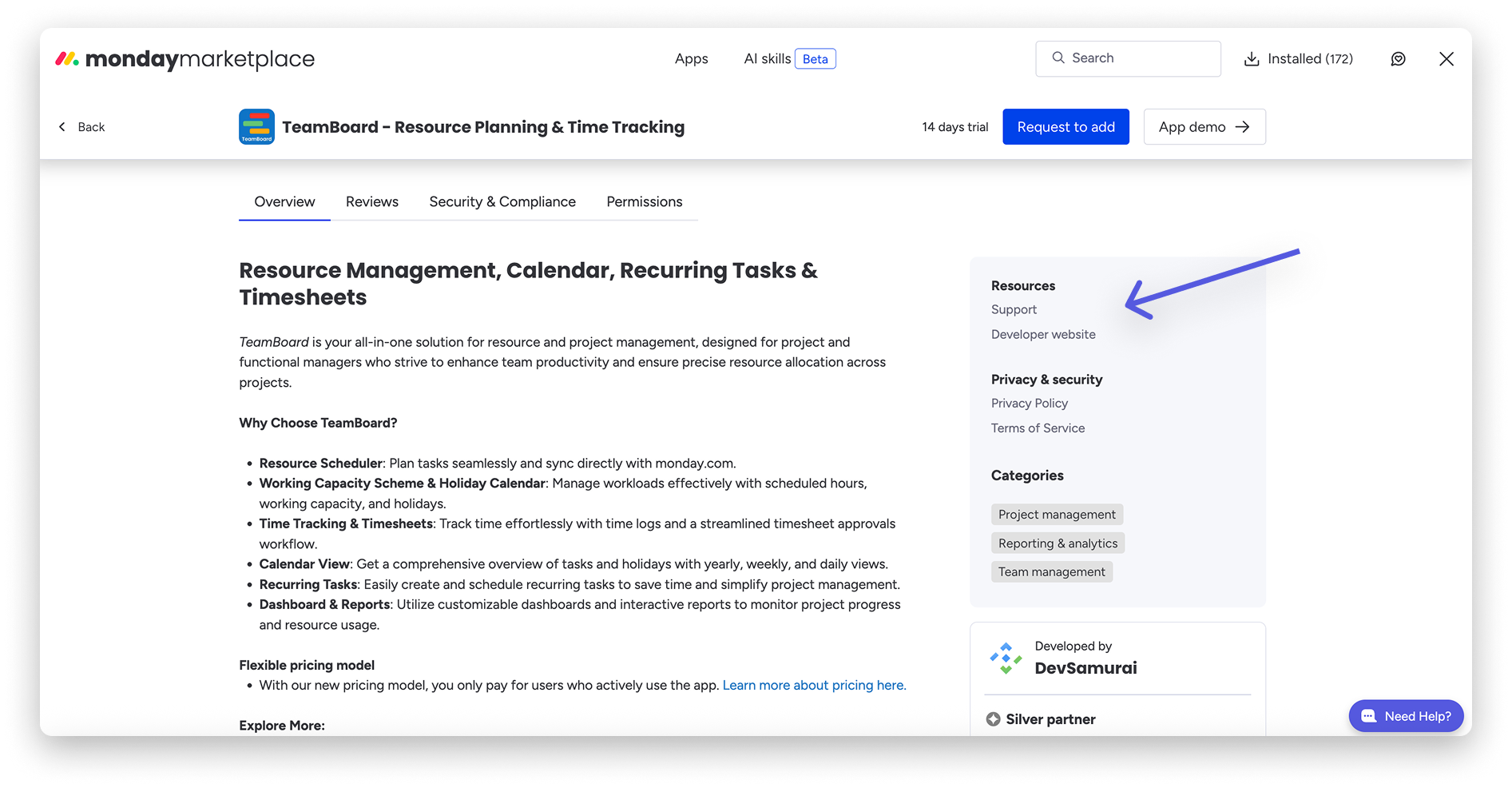
Task: Click the Time Tracking & Timesheets bullet text
Action: click(x=577, y=534)
